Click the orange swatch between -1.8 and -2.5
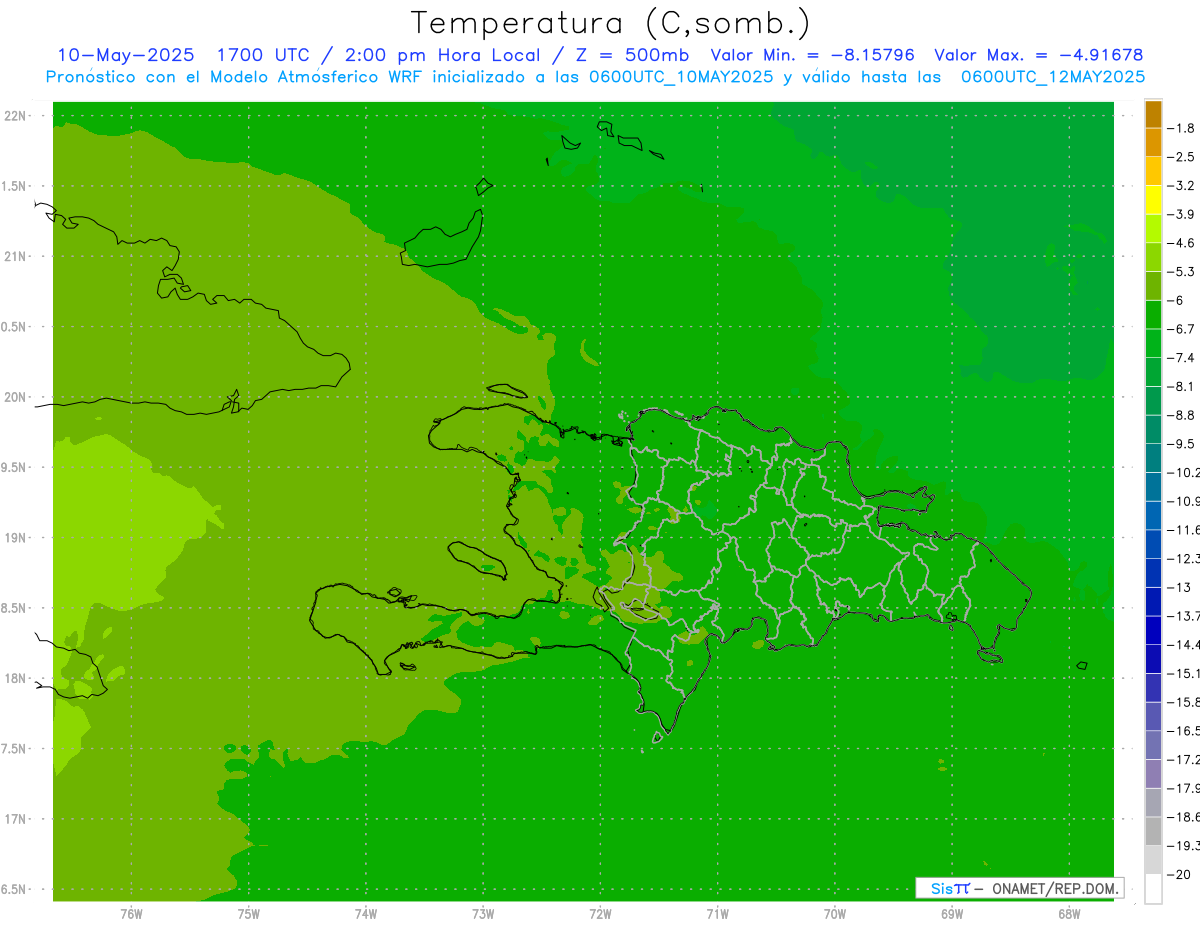The width and height of the screenshot is (1200, 927). click(1153, 143)
